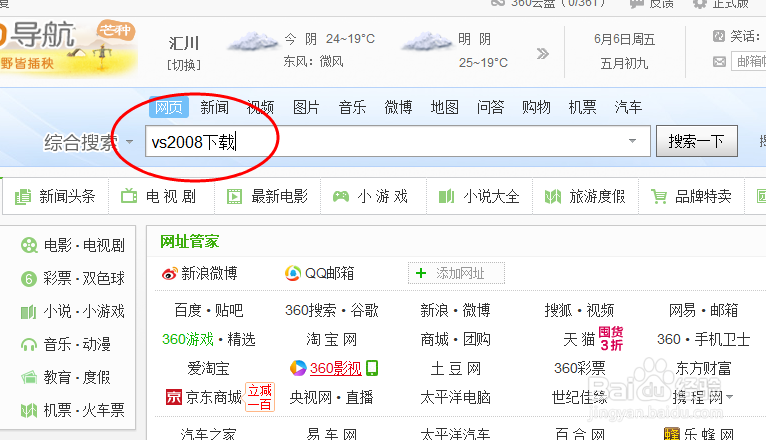
Task: Click the map icon beside 旅游度假
Action: tap(553, 197)
